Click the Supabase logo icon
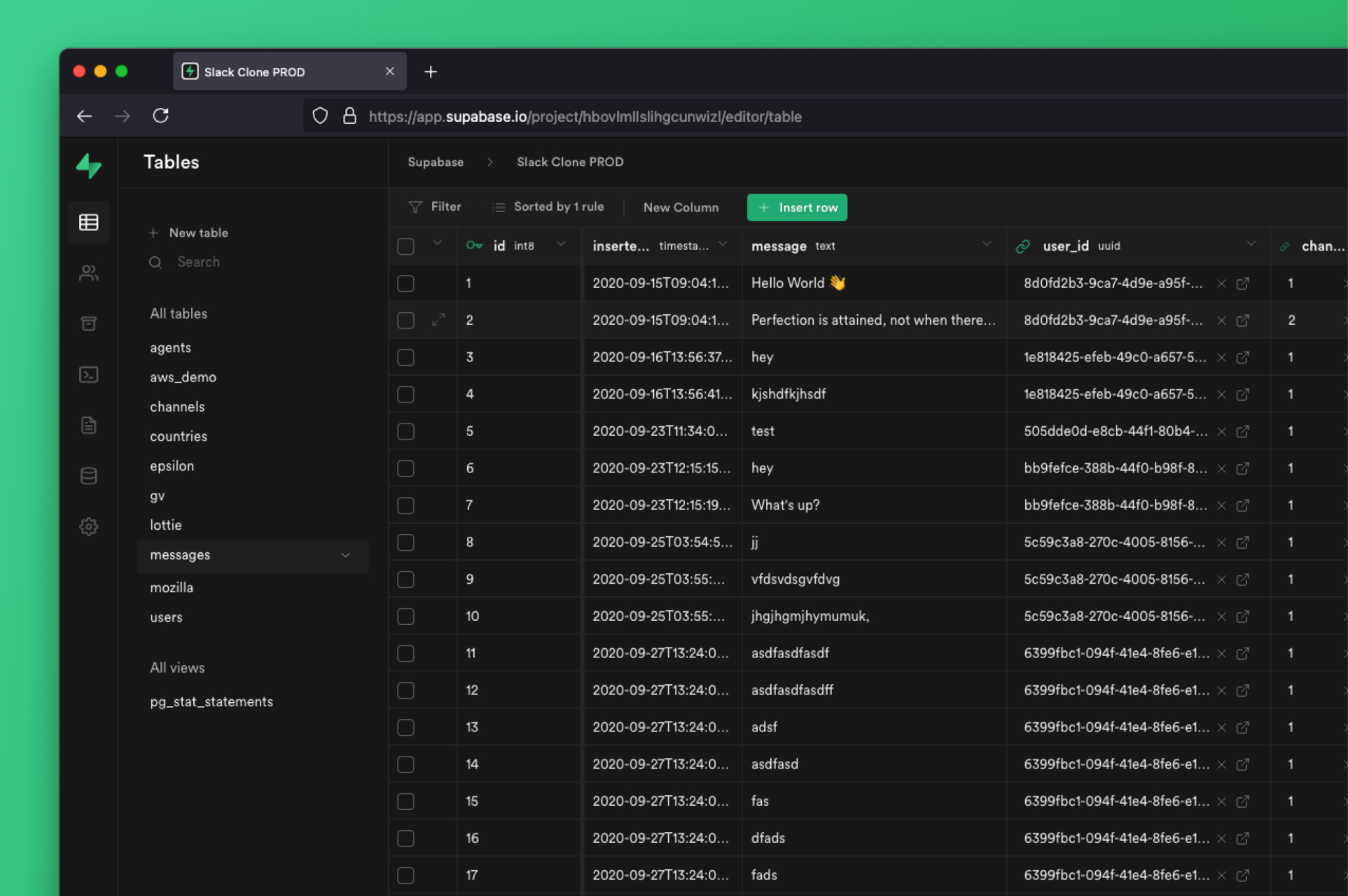 [x=89, y=166]
